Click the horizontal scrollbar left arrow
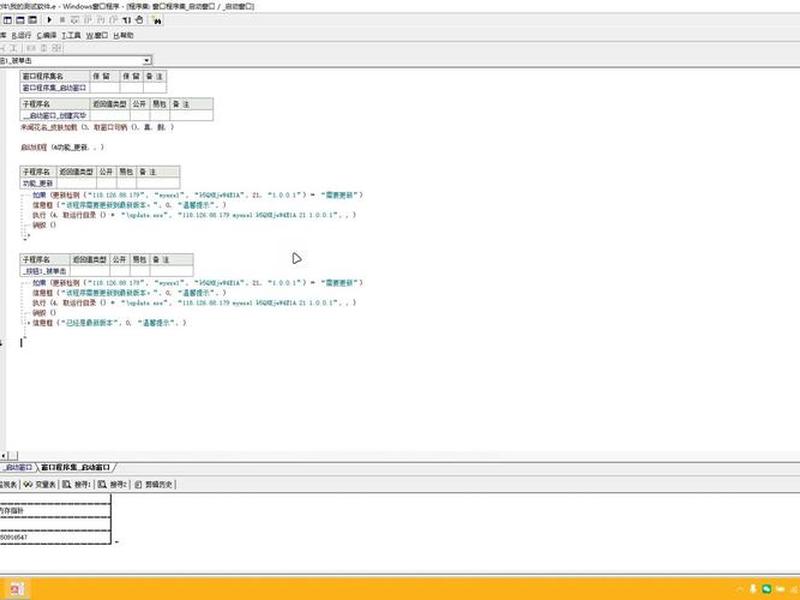Screen dimensions: 800x600 point(4,455)
